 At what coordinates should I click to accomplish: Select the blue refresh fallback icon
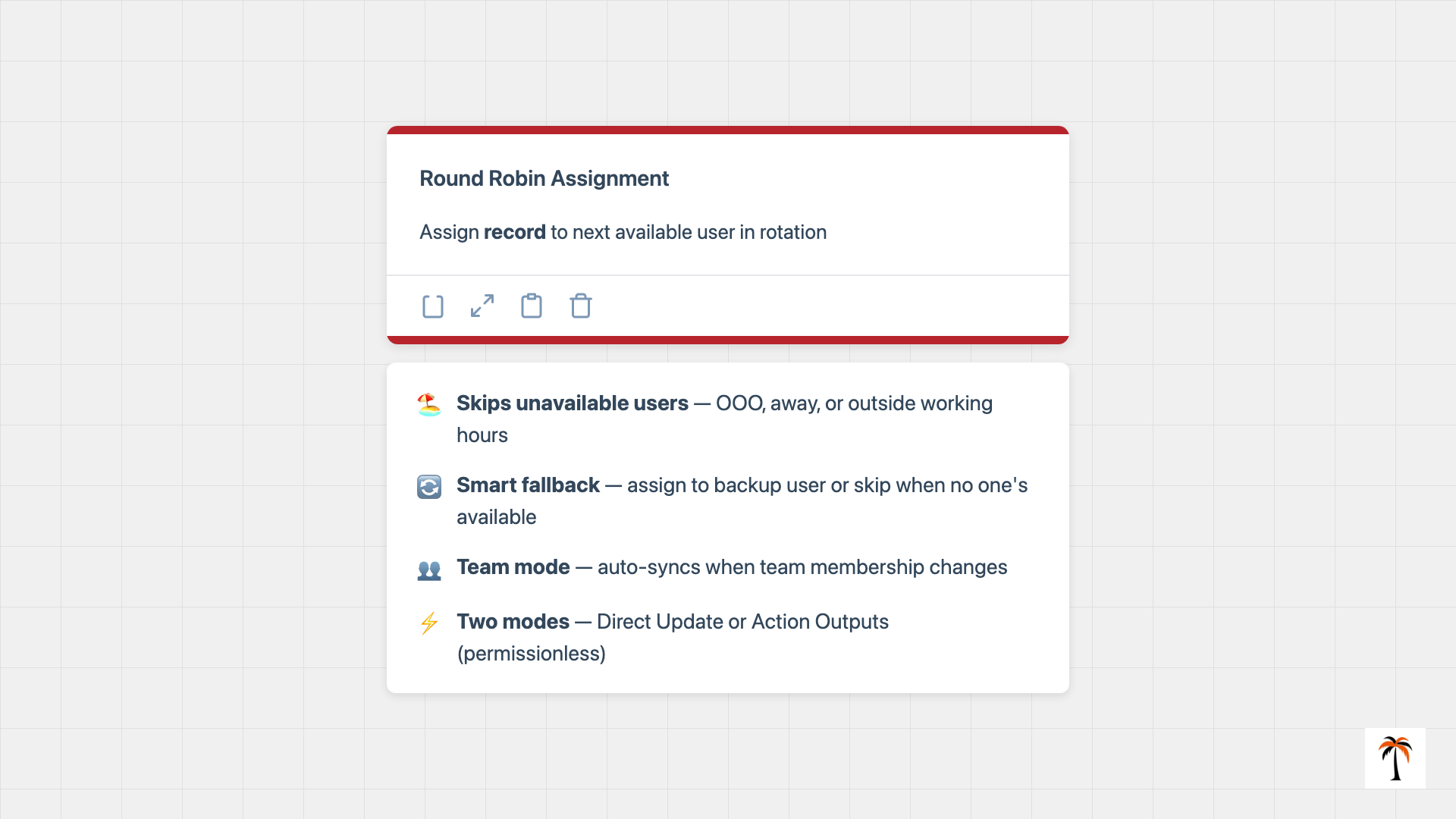pyautogui.click(x=429, y=486)
